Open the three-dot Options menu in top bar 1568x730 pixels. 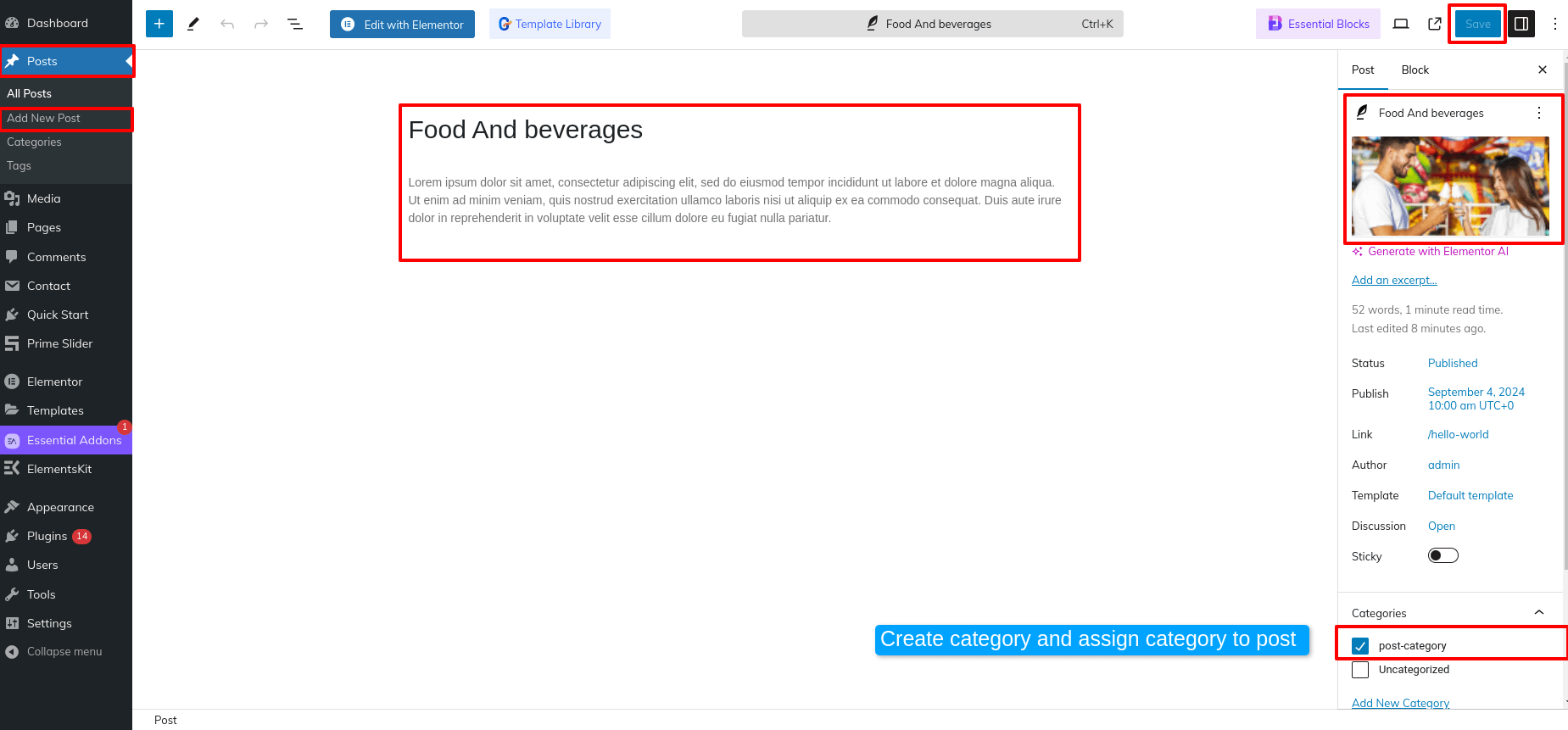(1554, 24)
